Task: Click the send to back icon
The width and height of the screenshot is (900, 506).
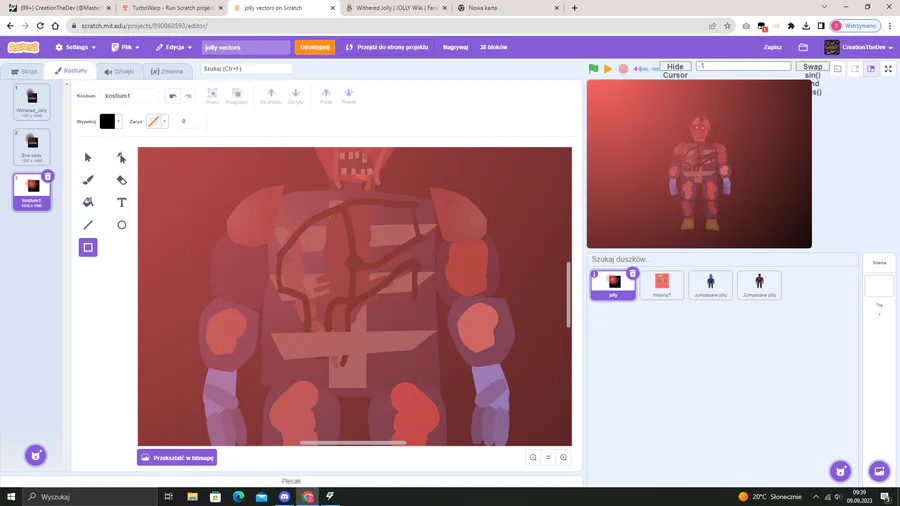Action: click(x=348, y=96)
